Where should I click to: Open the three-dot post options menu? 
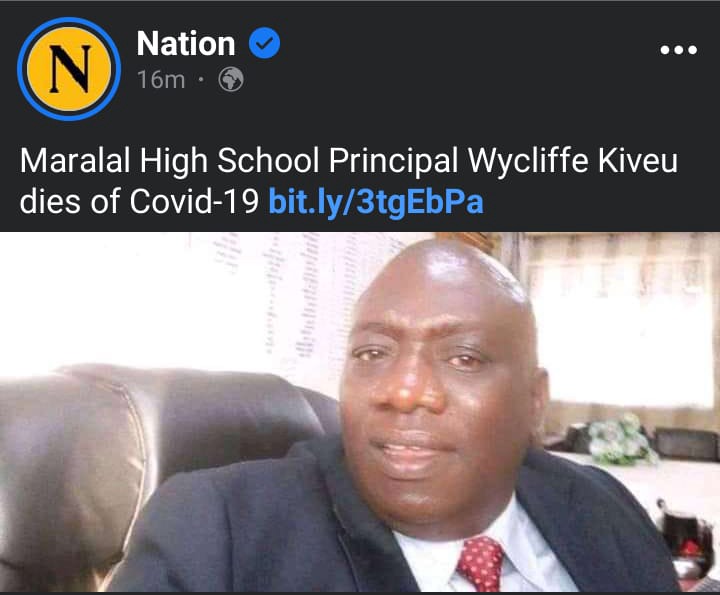tap(678, 49)
